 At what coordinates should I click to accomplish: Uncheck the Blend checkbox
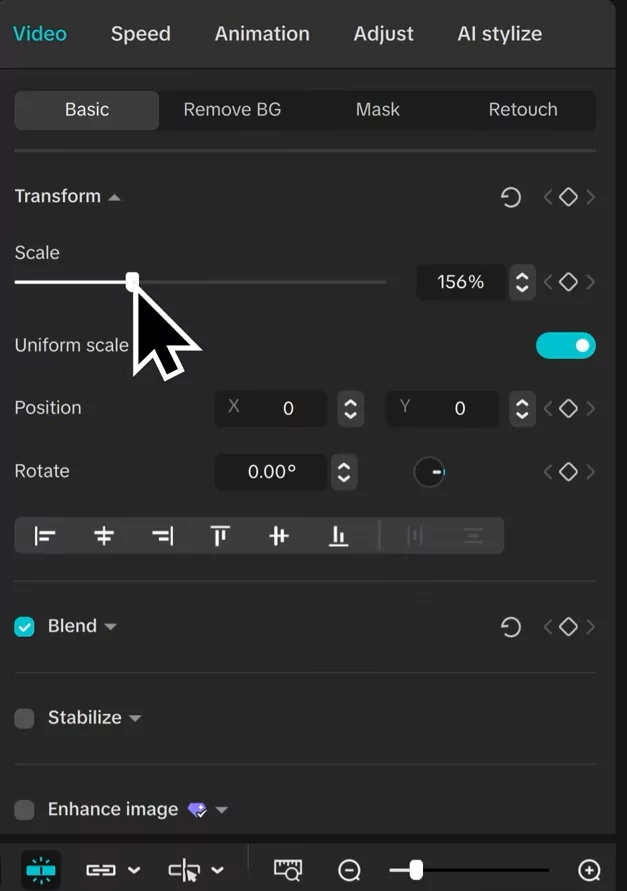pyautogui.click(x=24, y=627)
